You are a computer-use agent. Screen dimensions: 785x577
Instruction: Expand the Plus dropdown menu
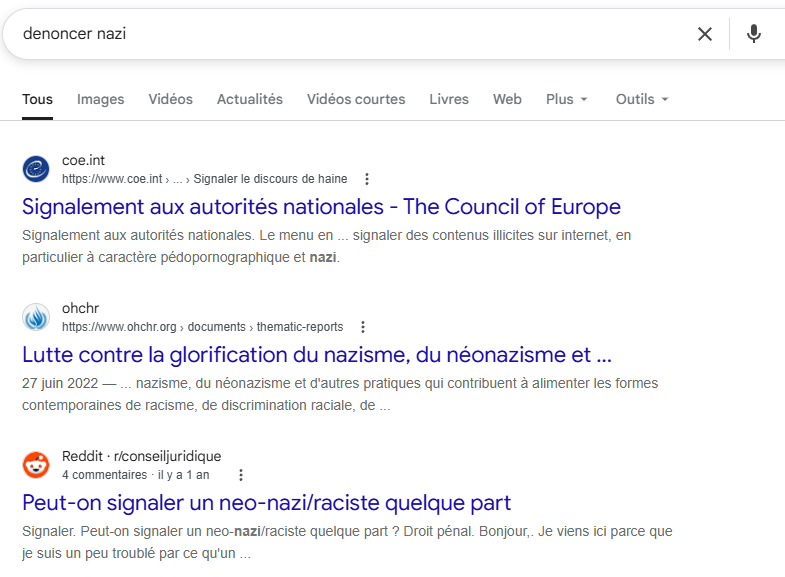point(566,99)
